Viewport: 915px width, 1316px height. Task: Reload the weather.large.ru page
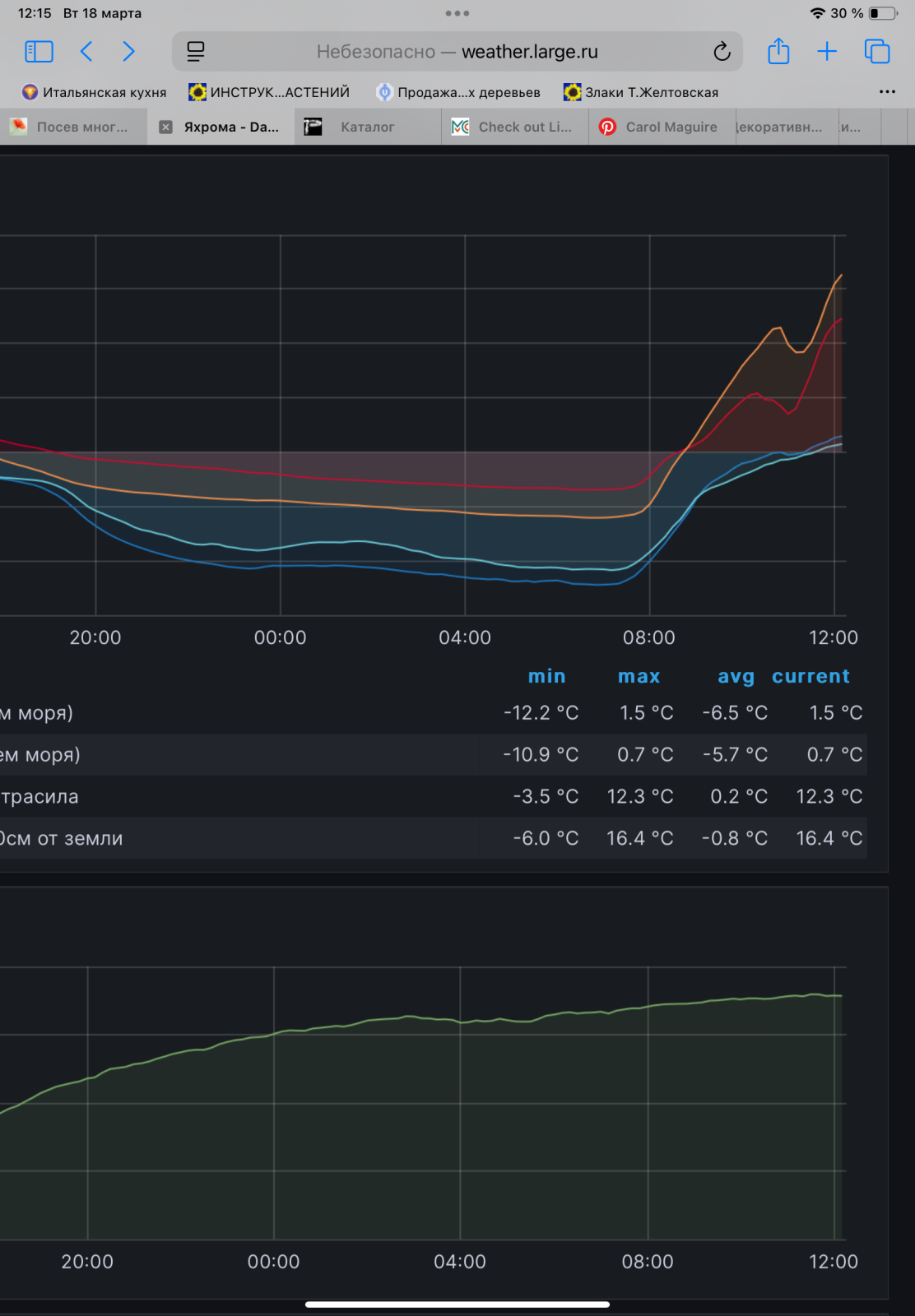click(722, 52)
